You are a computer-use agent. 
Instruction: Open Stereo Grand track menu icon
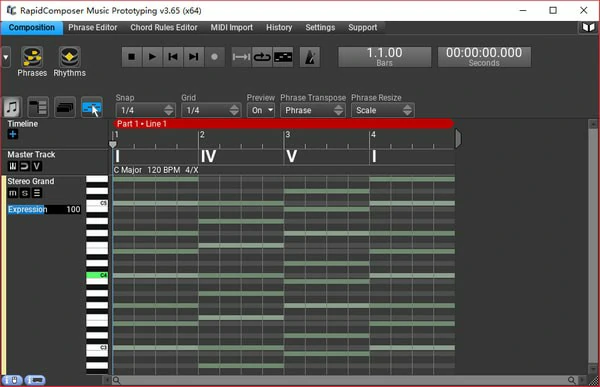[x=36, y=193]
